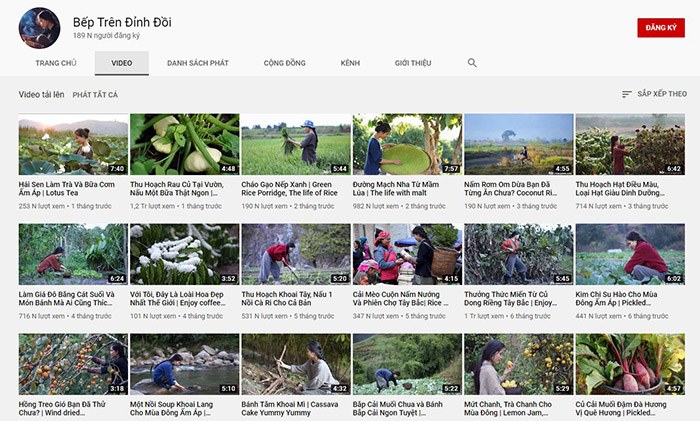Open the Thu Hoạch Khoai Tây thumbnail

coord(296,254)
